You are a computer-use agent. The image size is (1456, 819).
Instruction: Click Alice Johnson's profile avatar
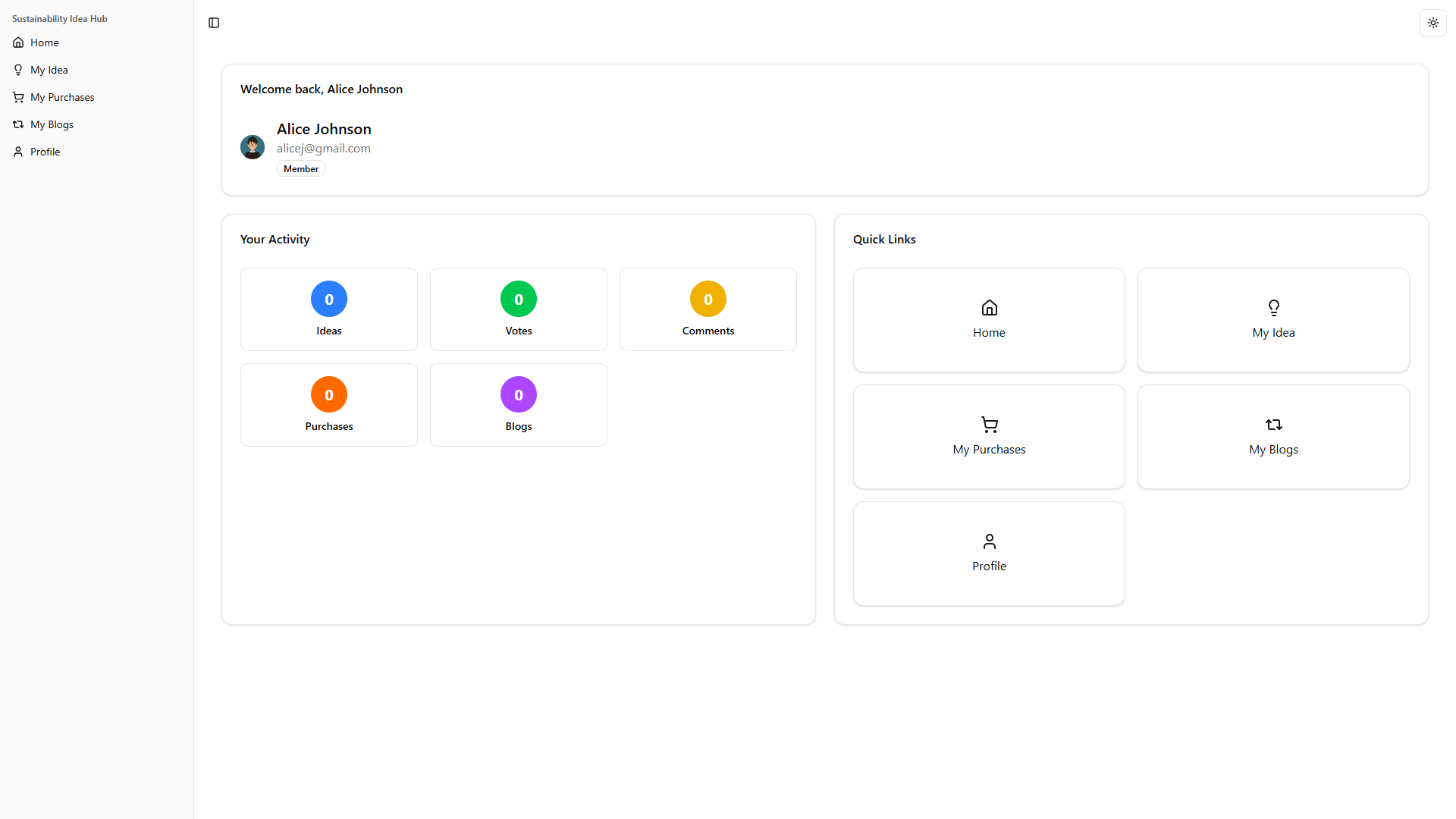pyautogui.click(x=253, y=146)
